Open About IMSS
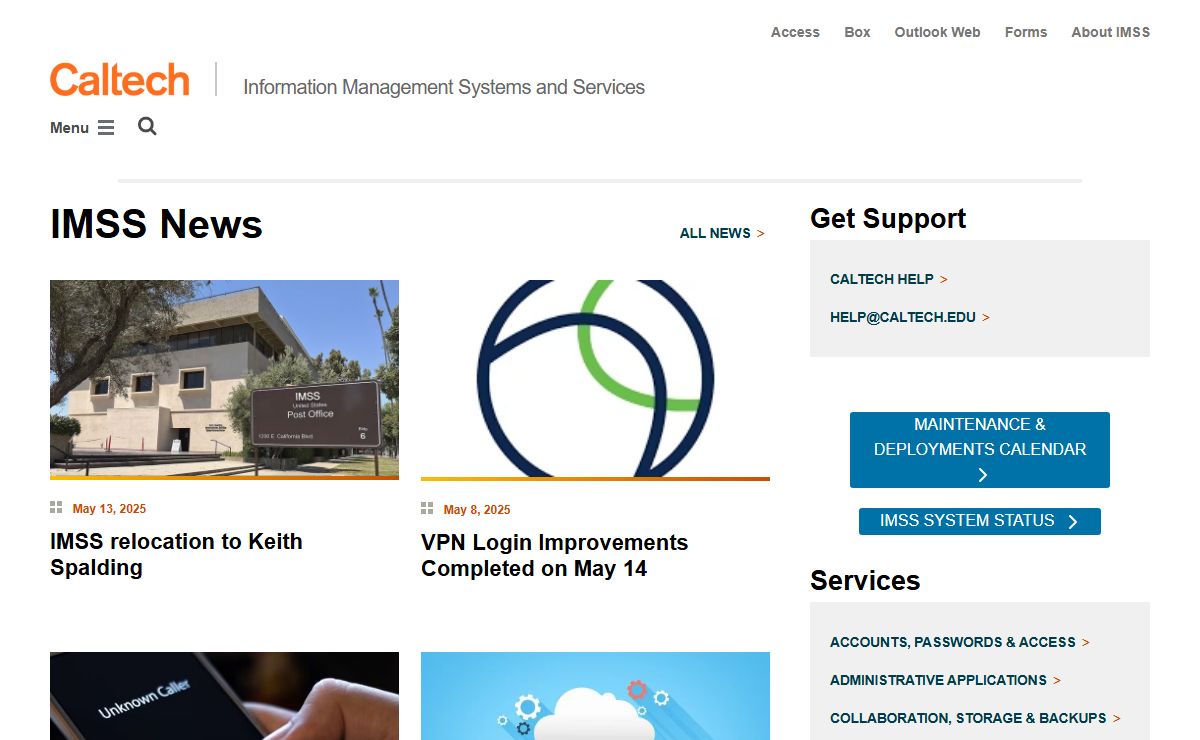Screen dimensions: 1200x740 click(x=1110, y=32)
